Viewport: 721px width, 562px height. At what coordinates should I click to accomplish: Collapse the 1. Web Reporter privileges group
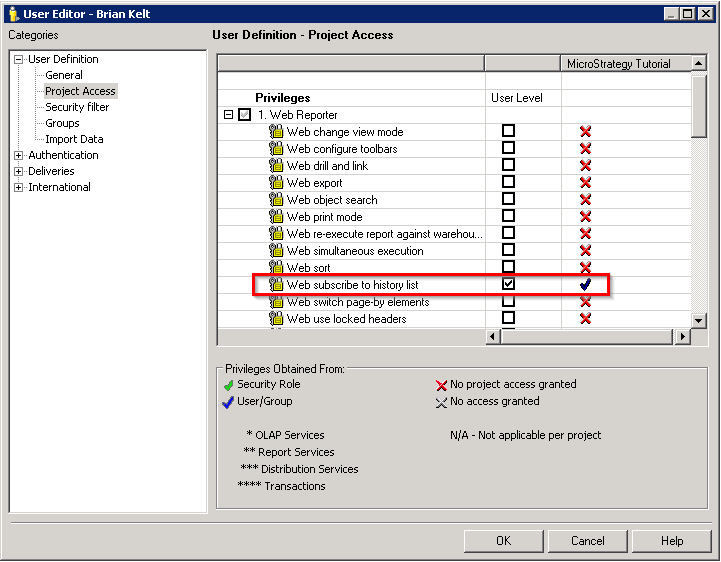[228, 115]
